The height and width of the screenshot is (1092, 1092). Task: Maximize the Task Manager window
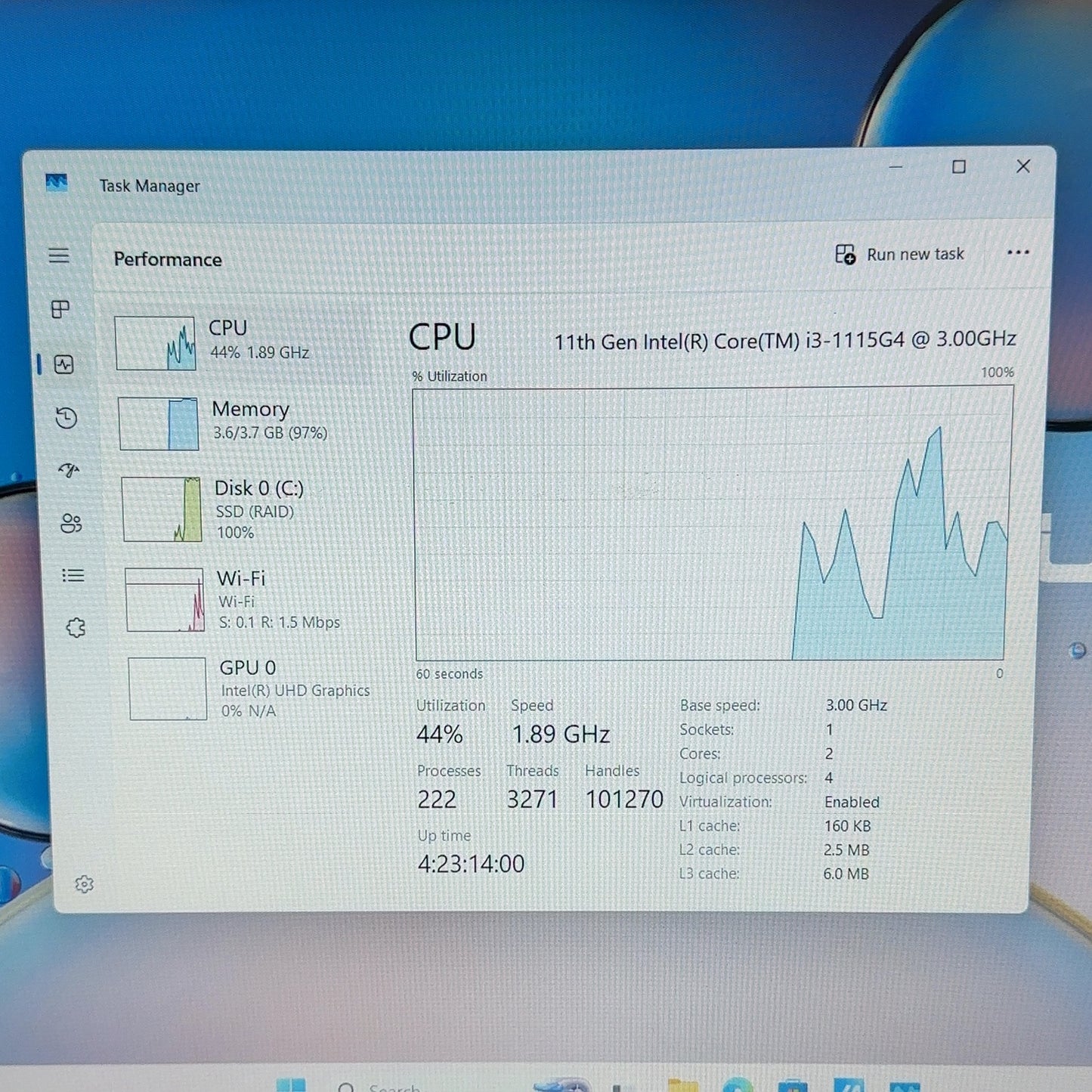[959, 166]
